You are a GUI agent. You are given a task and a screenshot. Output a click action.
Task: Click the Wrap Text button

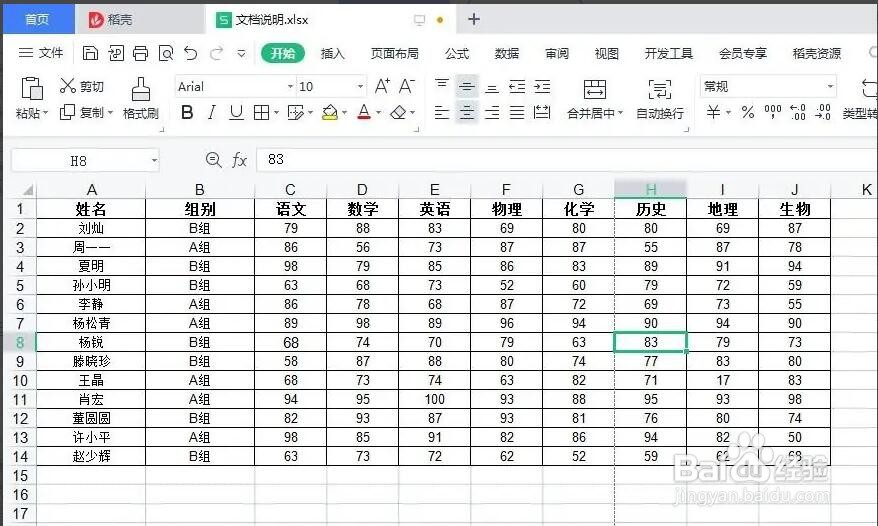(x=660, y=99)
